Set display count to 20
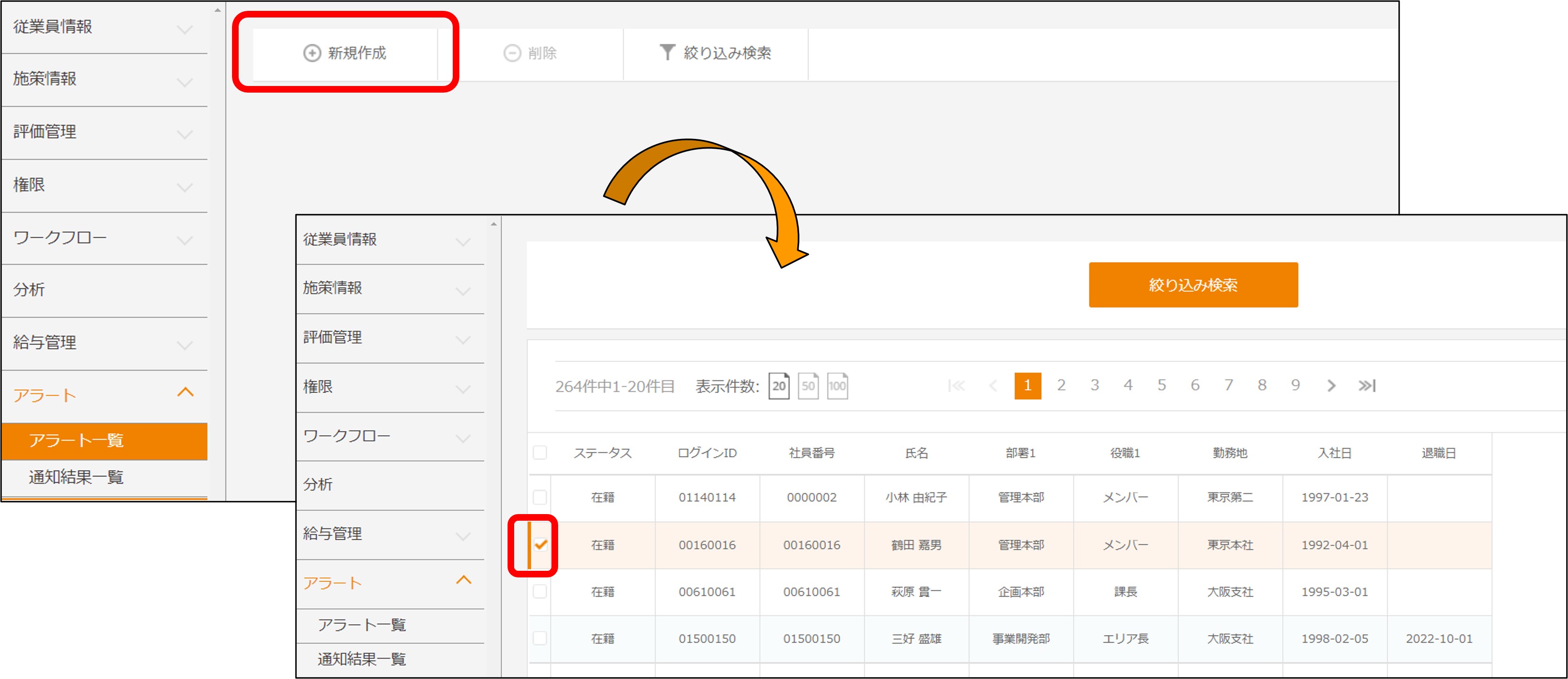 click(778, 386)
